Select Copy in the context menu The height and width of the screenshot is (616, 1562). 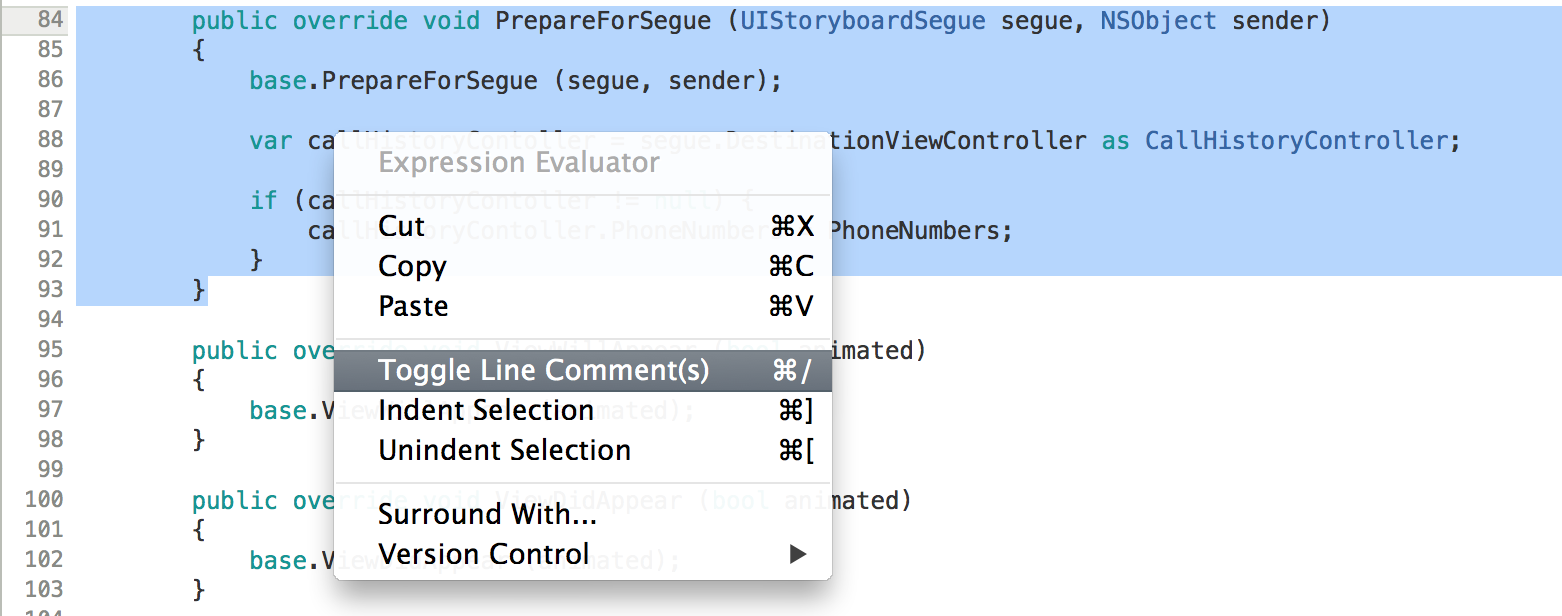coord(412,267)
